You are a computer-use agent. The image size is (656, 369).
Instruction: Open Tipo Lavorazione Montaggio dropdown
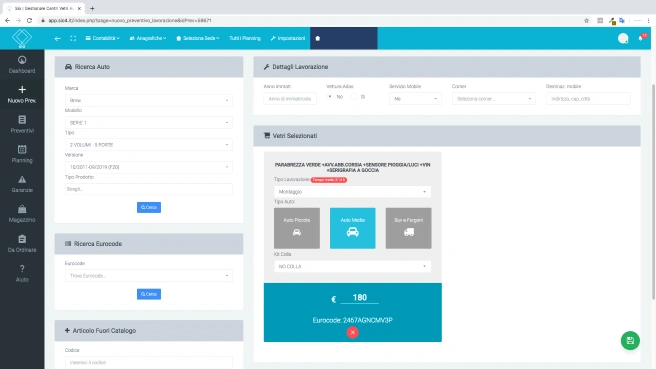(x=352, y=192)
